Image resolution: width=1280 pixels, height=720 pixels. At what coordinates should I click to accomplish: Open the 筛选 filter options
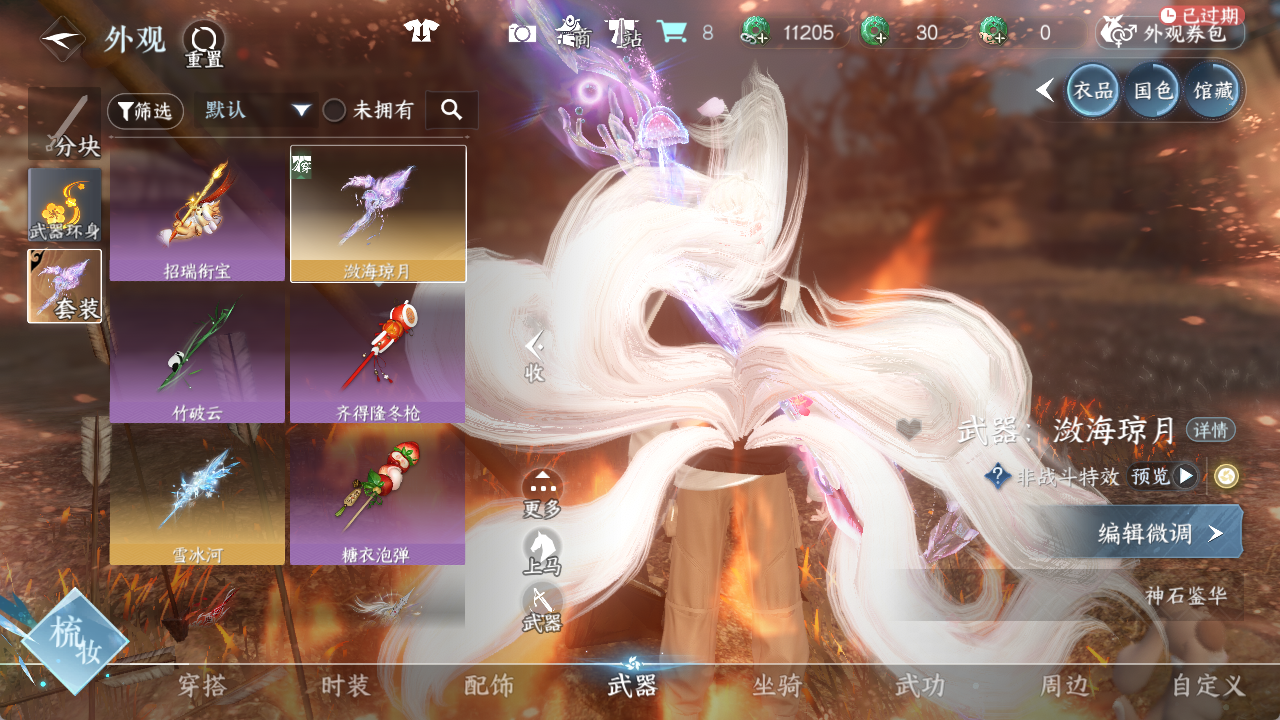[x=145, y=111]
